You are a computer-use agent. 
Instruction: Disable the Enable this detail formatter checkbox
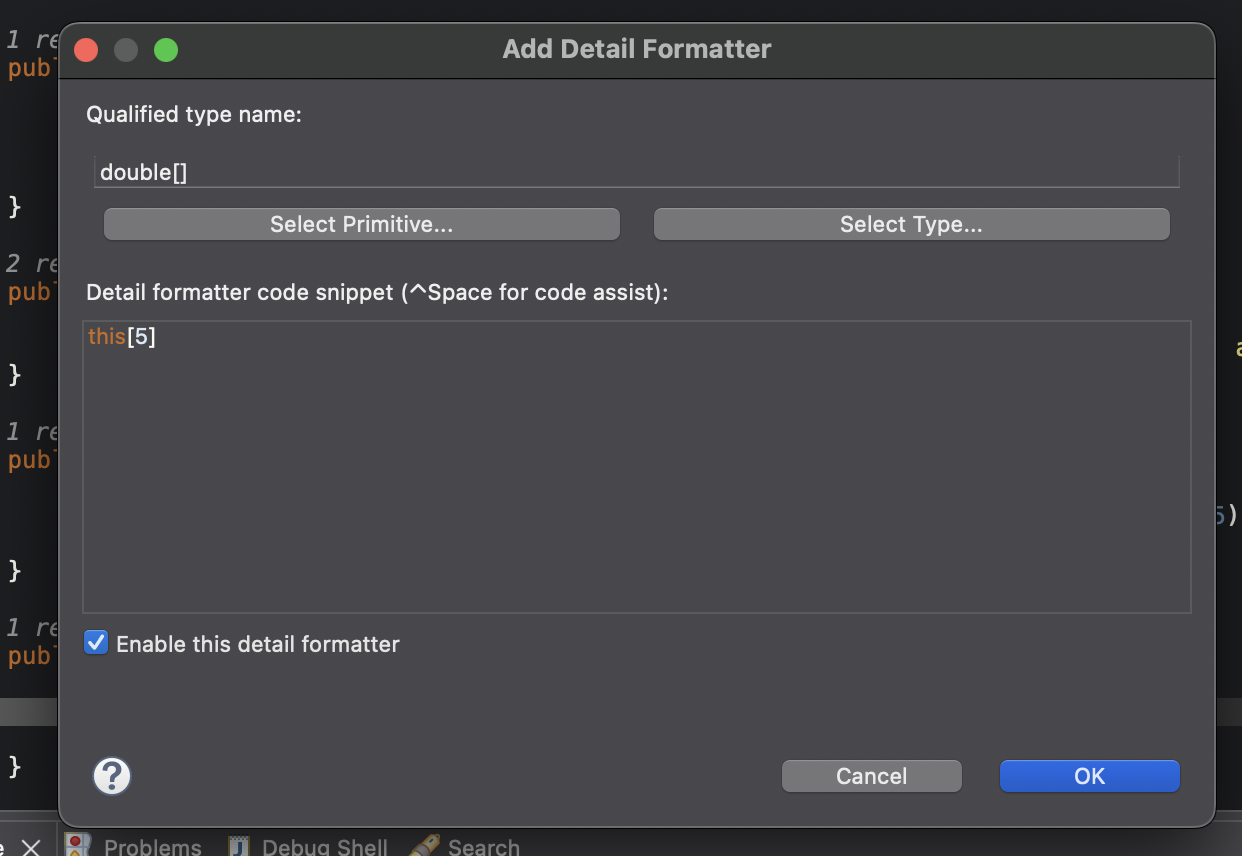pos(95,643)
